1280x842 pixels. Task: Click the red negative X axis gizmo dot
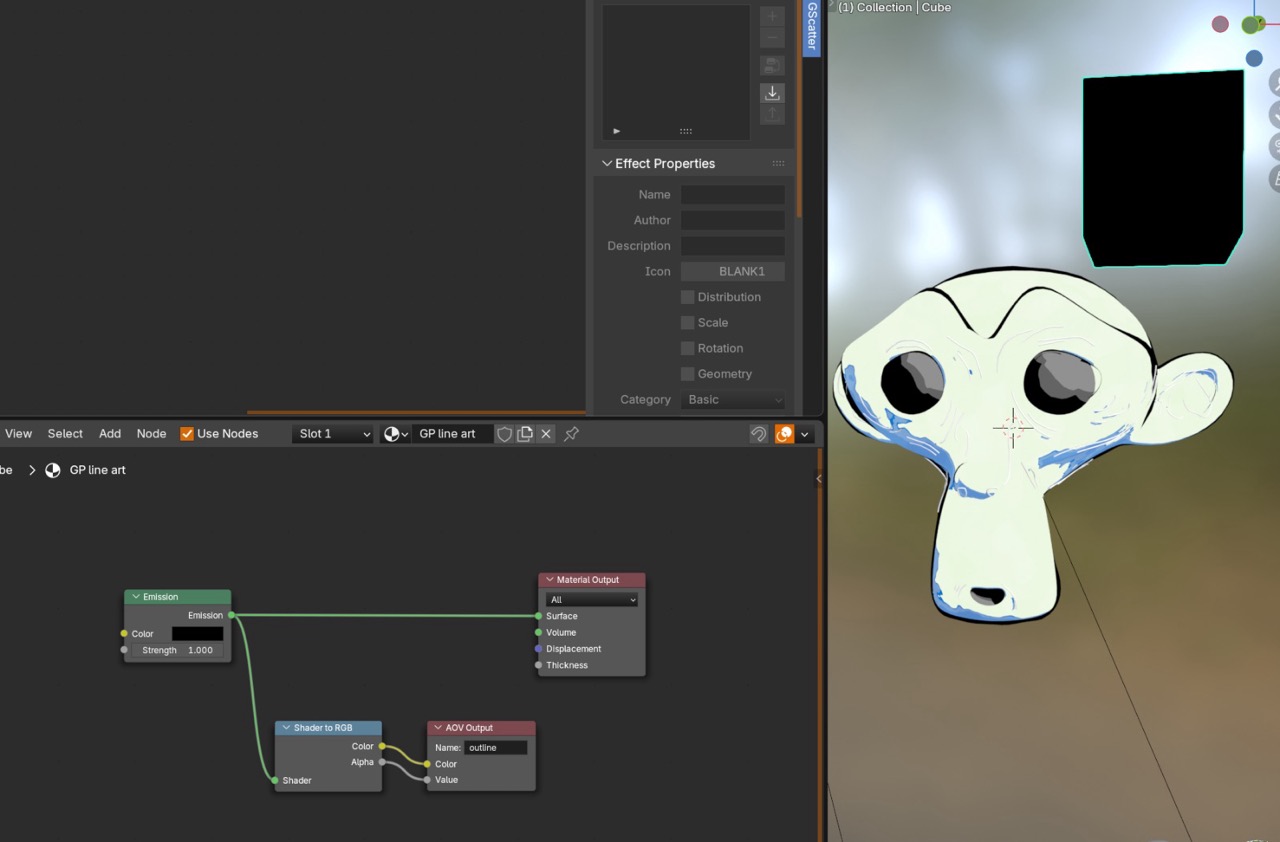pos(1220,24)
